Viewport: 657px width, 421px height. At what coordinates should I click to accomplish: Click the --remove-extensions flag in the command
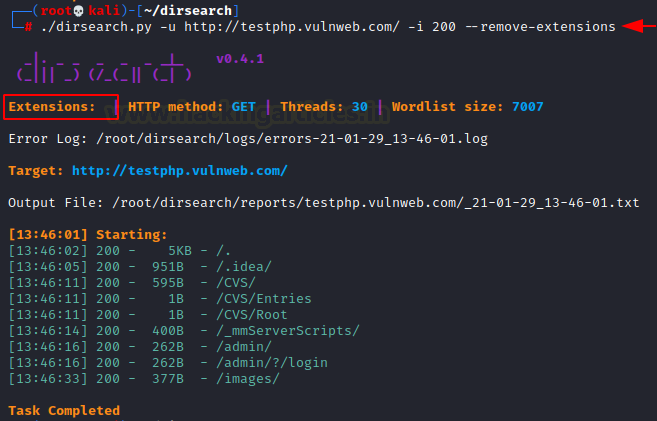pos(540,27)
